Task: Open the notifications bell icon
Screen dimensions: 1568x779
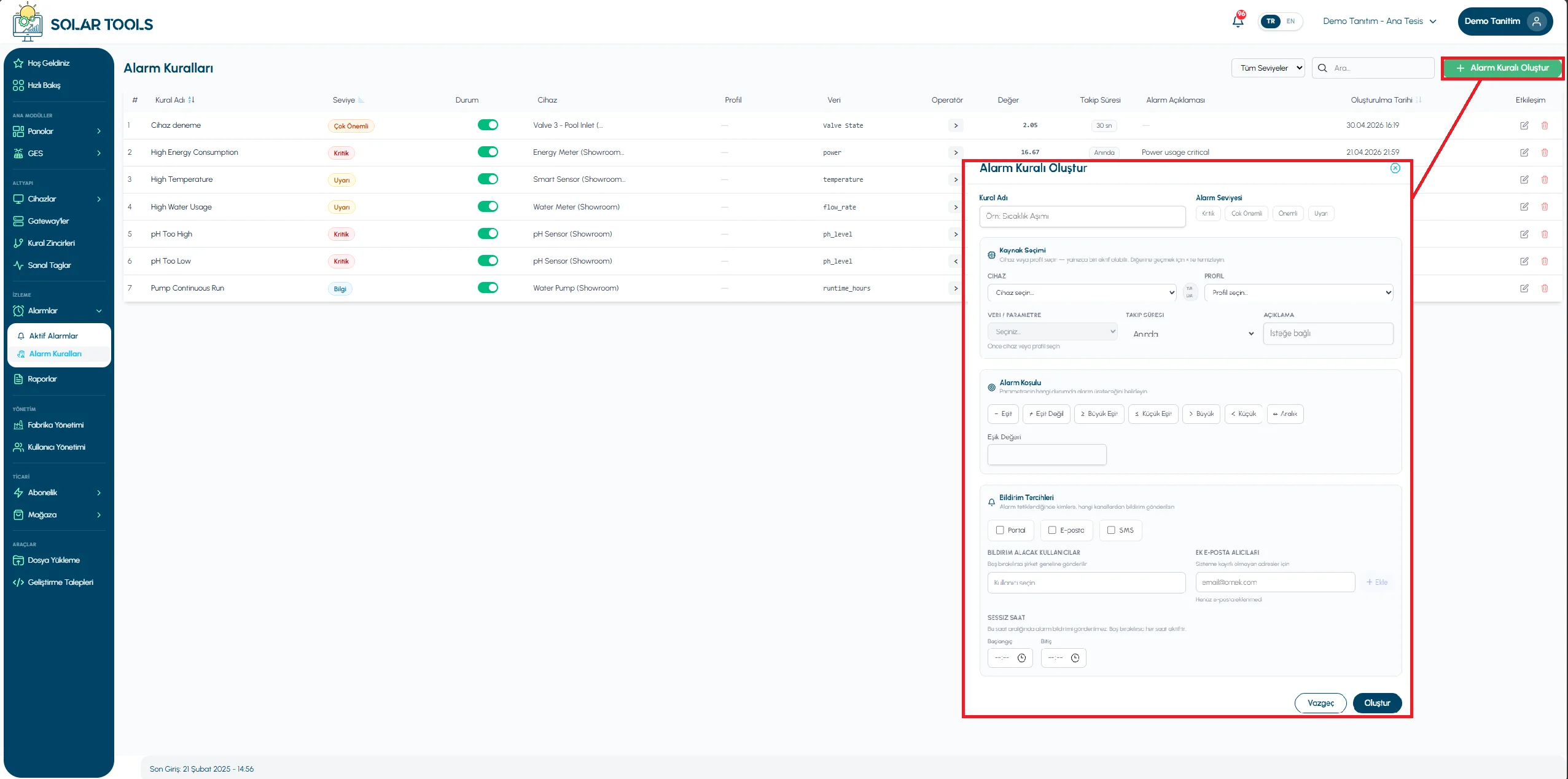Action: (1238, 21)
